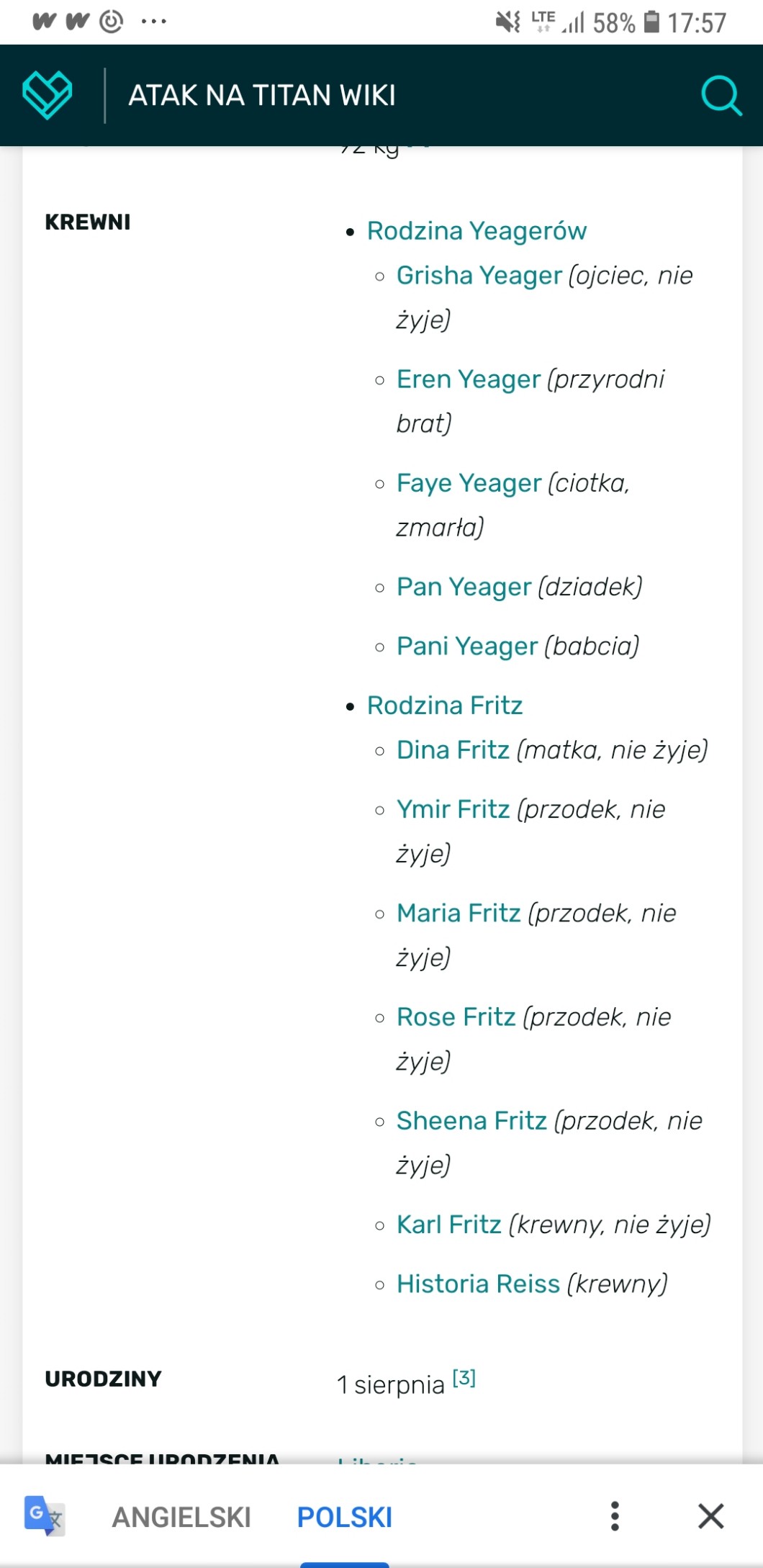Go to Faye Yeager article
This screenshot has width=763, height=1568.
tap(469, 483)
